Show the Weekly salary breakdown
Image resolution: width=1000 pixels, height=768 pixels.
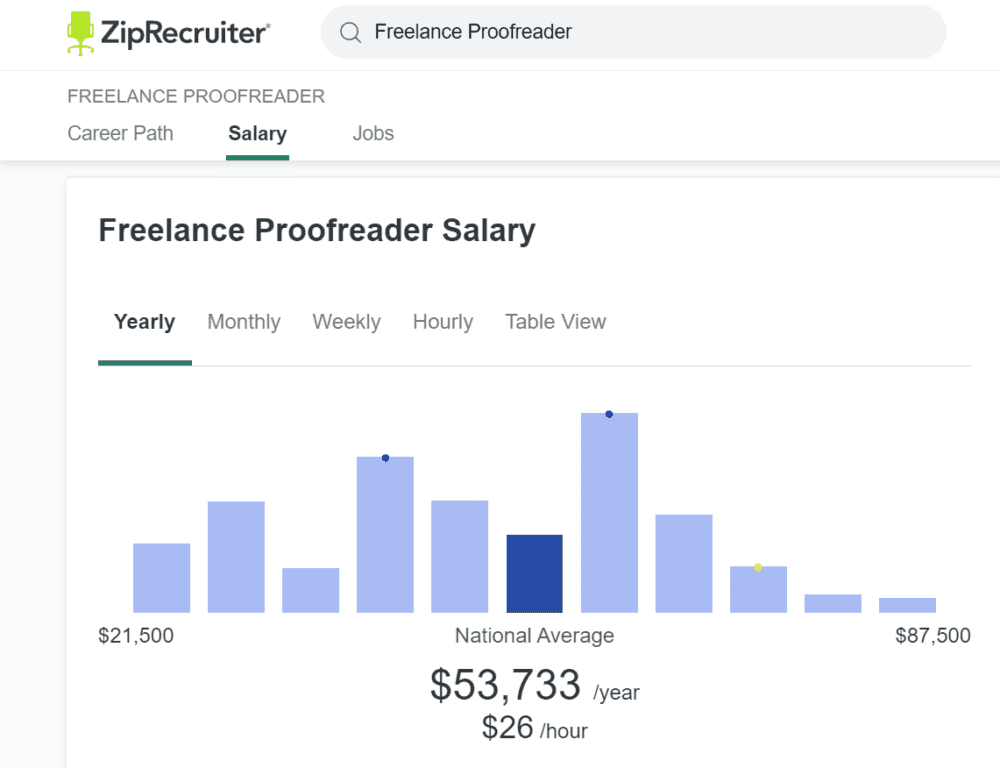pos(346,322)
